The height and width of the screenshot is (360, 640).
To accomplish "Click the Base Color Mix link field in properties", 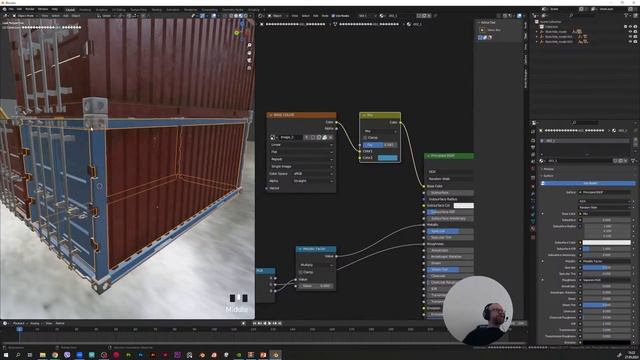I will [x=605, y=214].
